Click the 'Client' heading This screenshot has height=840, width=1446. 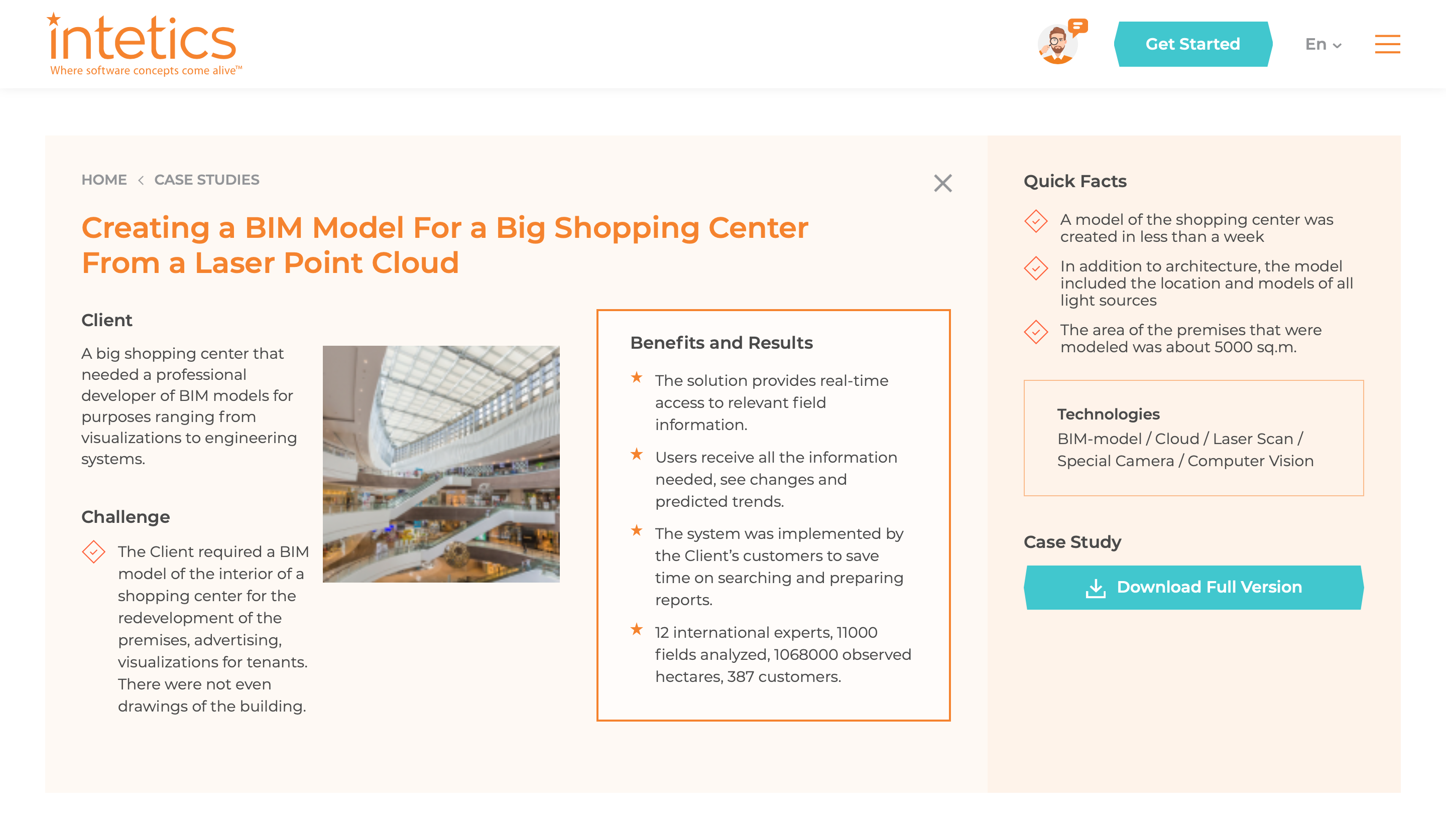tap(107, 320)
